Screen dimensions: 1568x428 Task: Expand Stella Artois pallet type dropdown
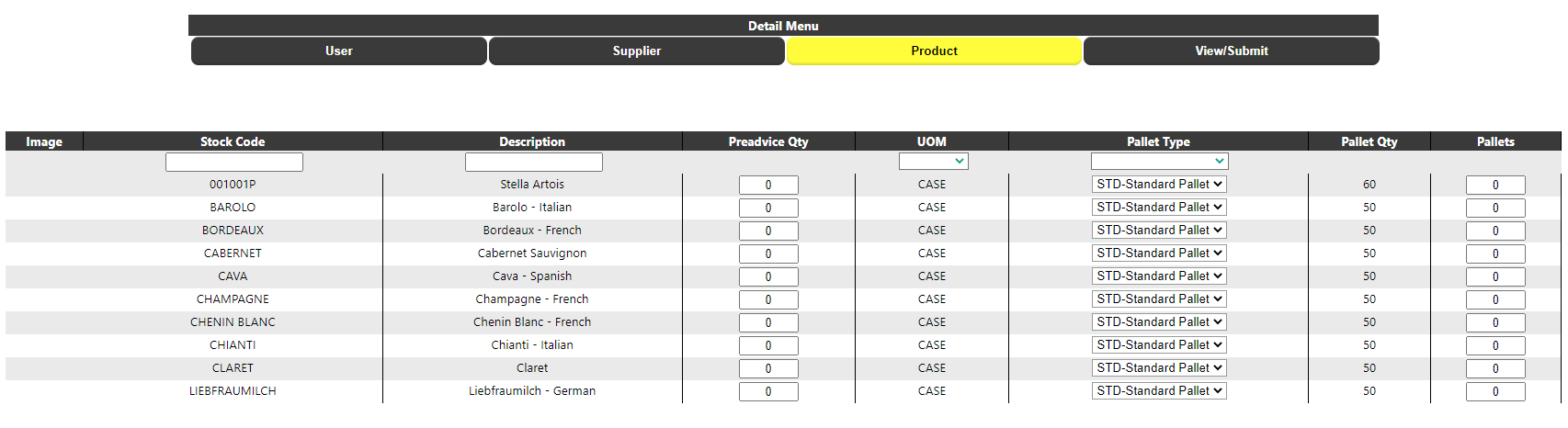[1160, 184]
